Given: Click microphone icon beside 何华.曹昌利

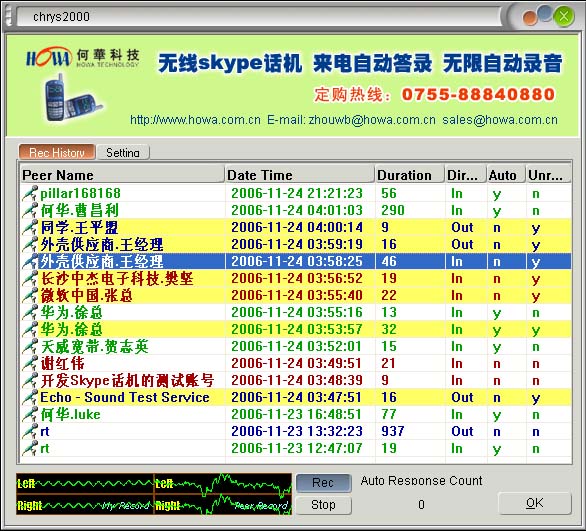Looking at the screenshot, I should [x=30, y=210].
